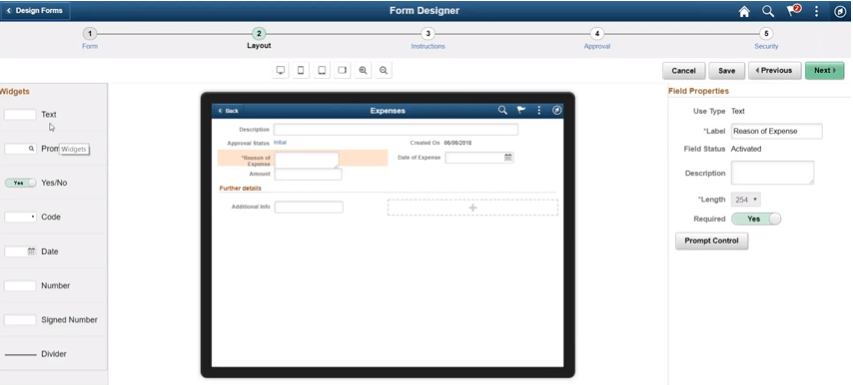Click the zoom out magnifier icon
The image size is (853, 385).
click(384, 70)
